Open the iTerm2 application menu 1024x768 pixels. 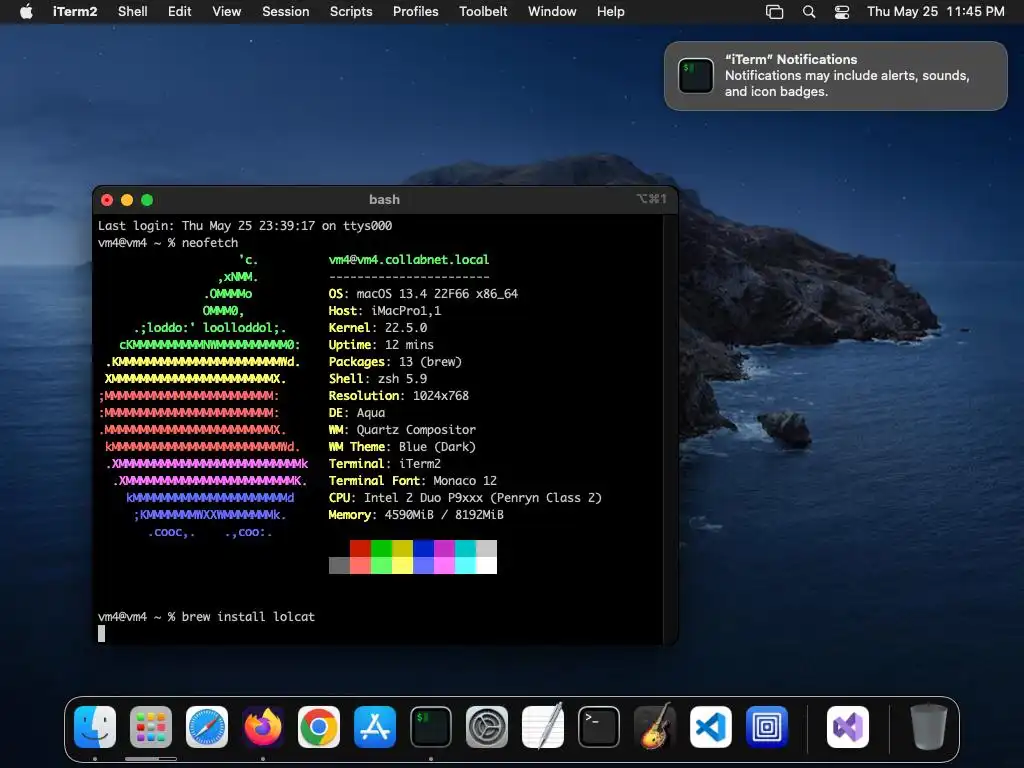pos(74,12)
